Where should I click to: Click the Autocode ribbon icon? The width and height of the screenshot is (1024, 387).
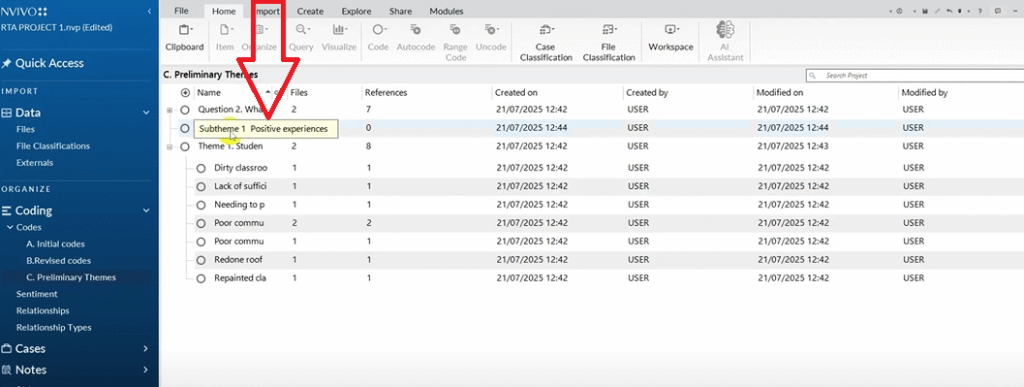pos(415,30)
